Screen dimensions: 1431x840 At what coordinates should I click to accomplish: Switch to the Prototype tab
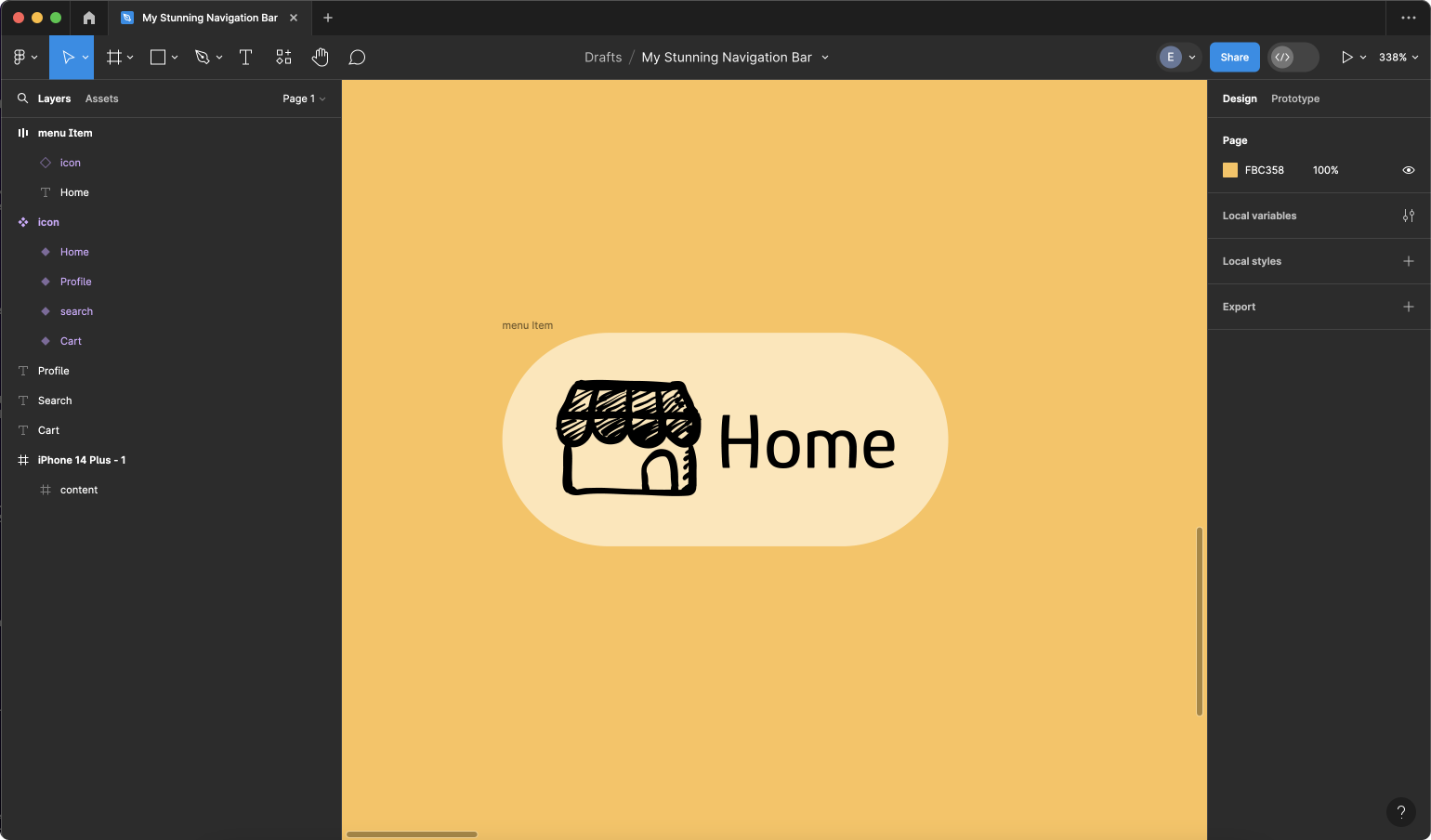[1294, 98]
